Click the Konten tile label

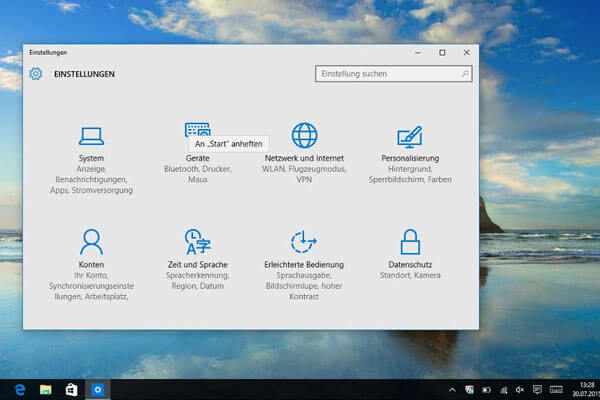click(91, 264)
